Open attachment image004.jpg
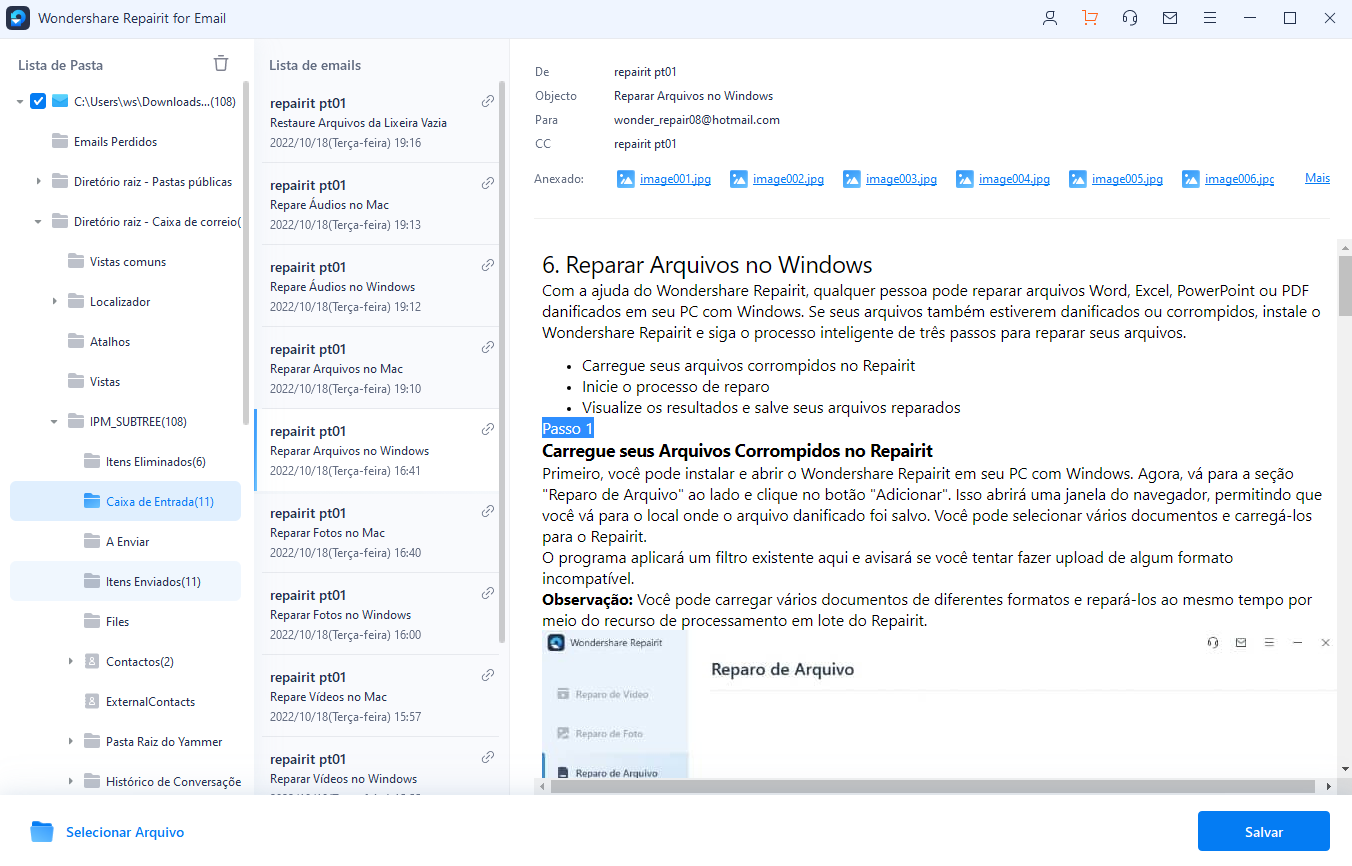Screen dimensions: 1352x866 coord(1014,179)
